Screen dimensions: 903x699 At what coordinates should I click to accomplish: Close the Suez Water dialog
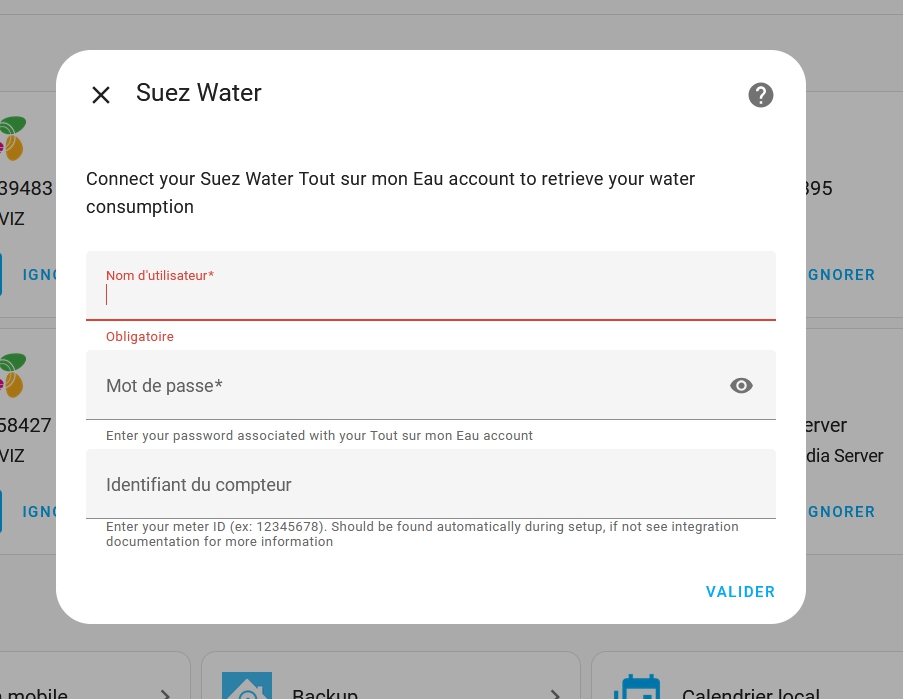click(101, 95)
